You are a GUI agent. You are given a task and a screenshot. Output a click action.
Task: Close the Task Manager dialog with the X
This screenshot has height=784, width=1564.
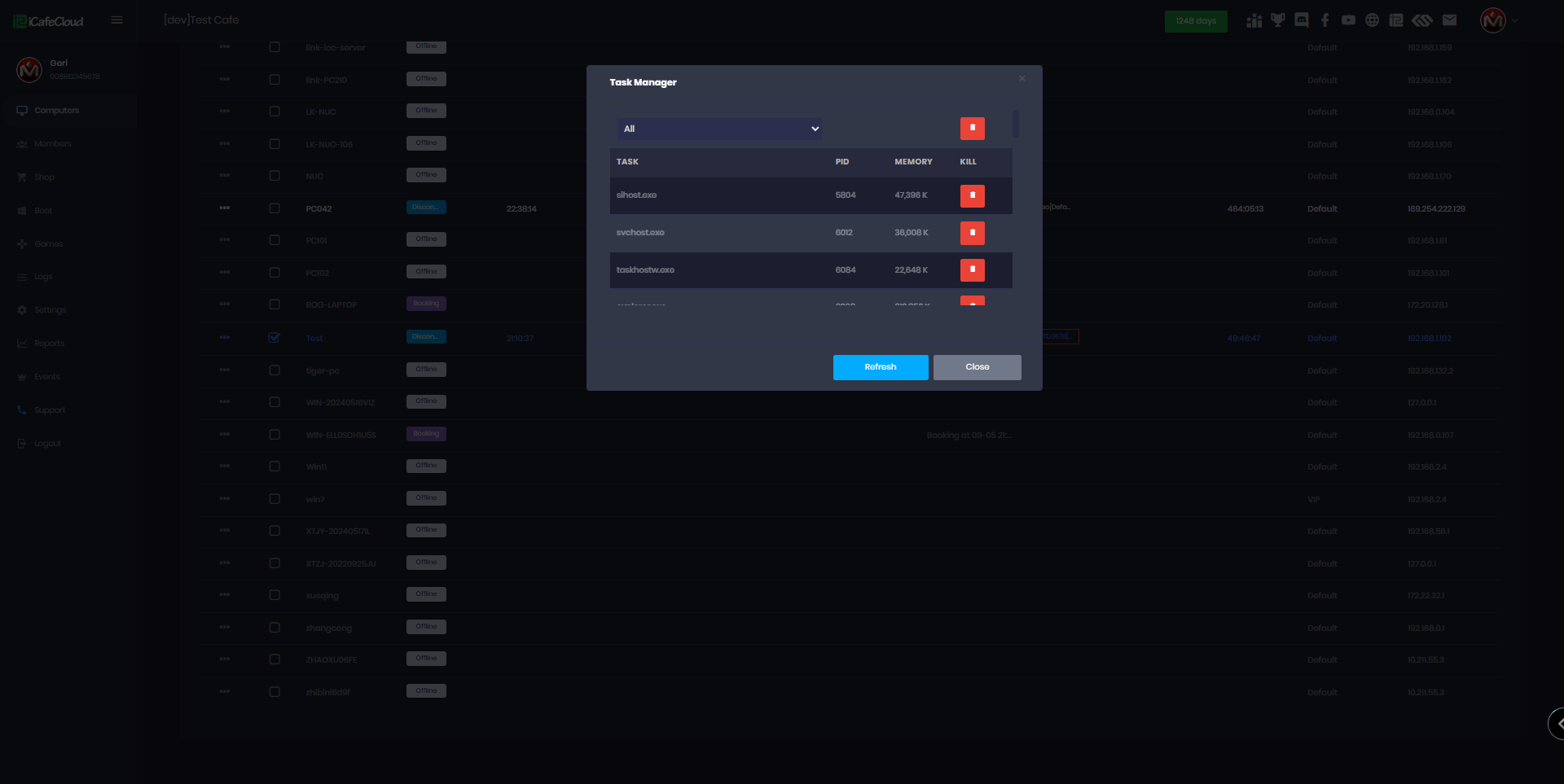click(1021, 78)
